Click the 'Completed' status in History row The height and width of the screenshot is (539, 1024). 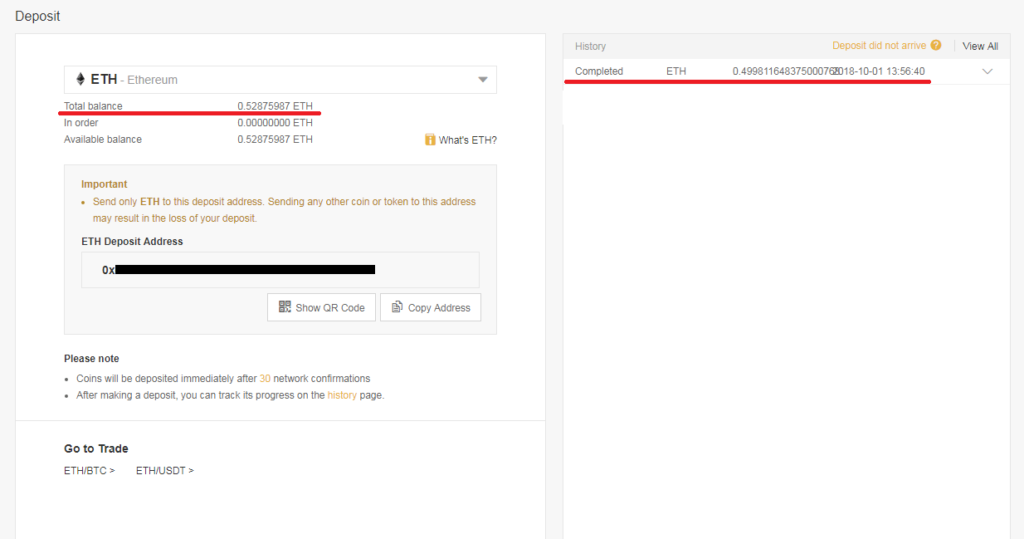(599, 72)
